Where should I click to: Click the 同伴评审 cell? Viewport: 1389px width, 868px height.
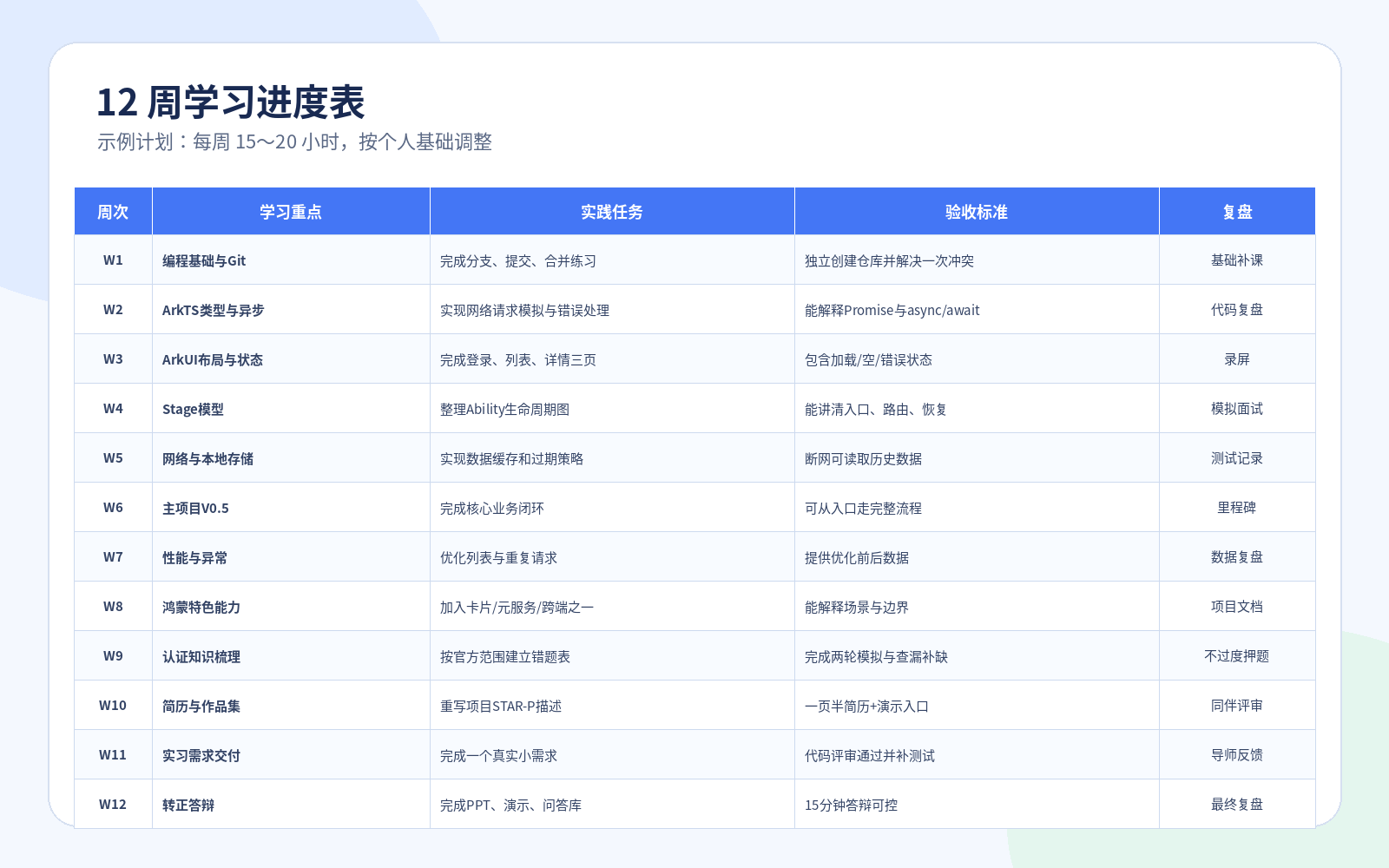(1237, 705)
